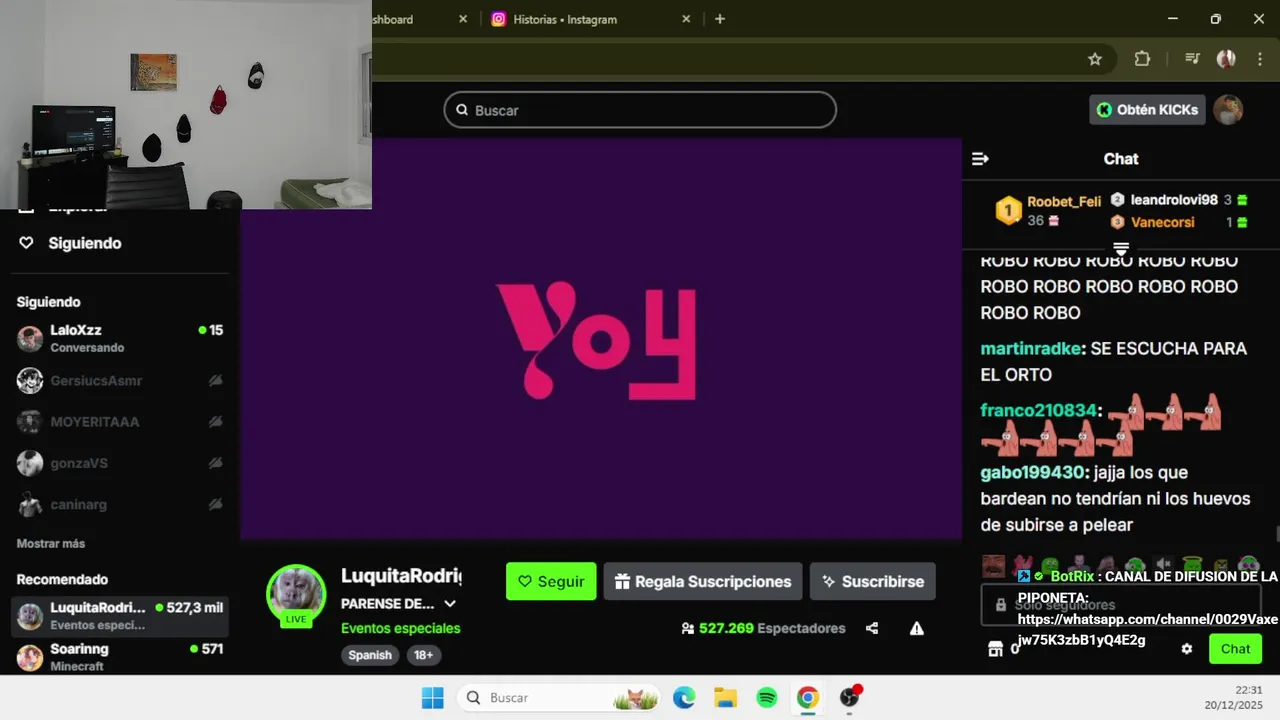Click the Obtén KICKs button
Image resolution: width=1280 pixels, height=720 pixels.
click(x=1147, y=110)
